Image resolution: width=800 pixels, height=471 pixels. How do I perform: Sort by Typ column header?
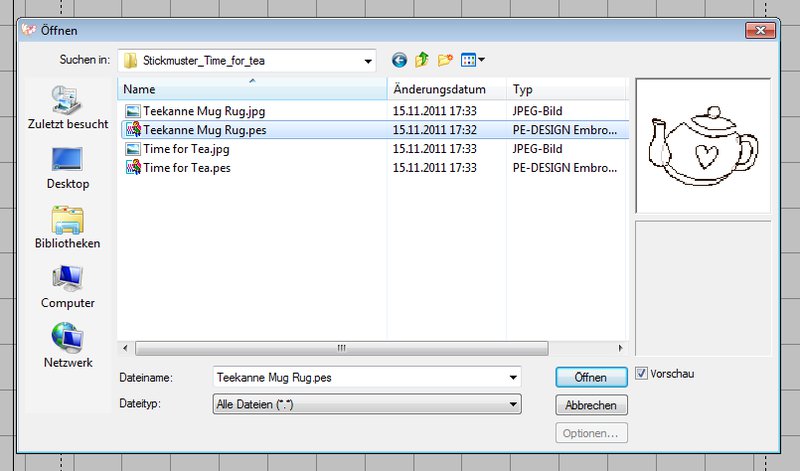click(x=566, y=89)
